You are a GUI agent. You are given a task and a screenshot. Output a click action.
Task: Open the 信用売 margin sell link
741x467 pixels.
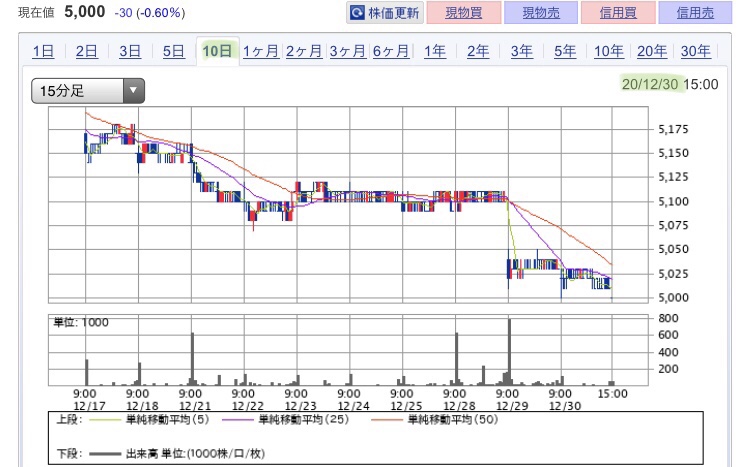695,13
